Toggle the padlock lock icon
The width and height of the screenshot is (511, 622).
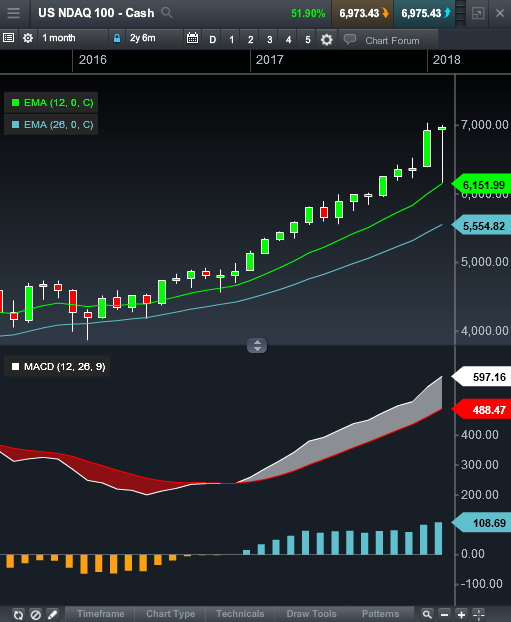coord(117,38)
